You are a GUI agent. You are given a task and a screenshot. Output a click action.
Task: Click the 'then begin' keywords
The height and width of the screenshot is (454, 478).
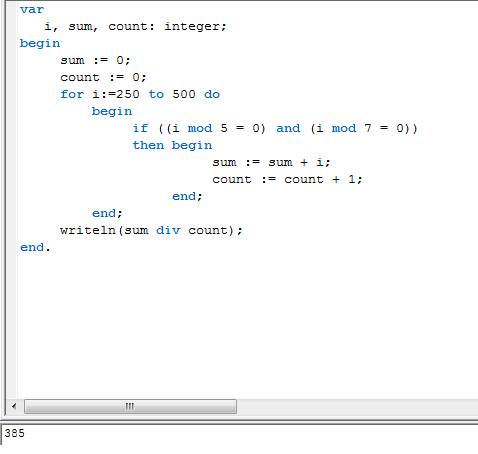click(x=172, y=146)
